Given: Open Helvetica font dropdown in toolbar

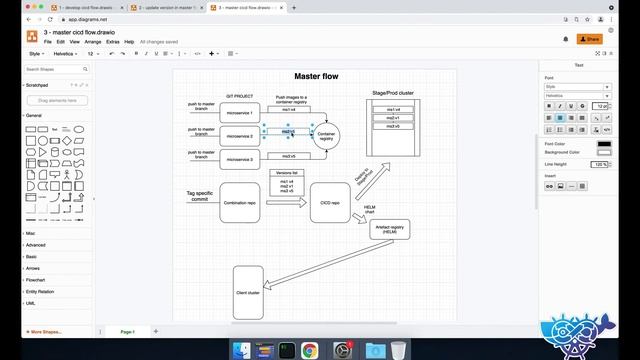Looking at the screenshot, I should [65, 53].
